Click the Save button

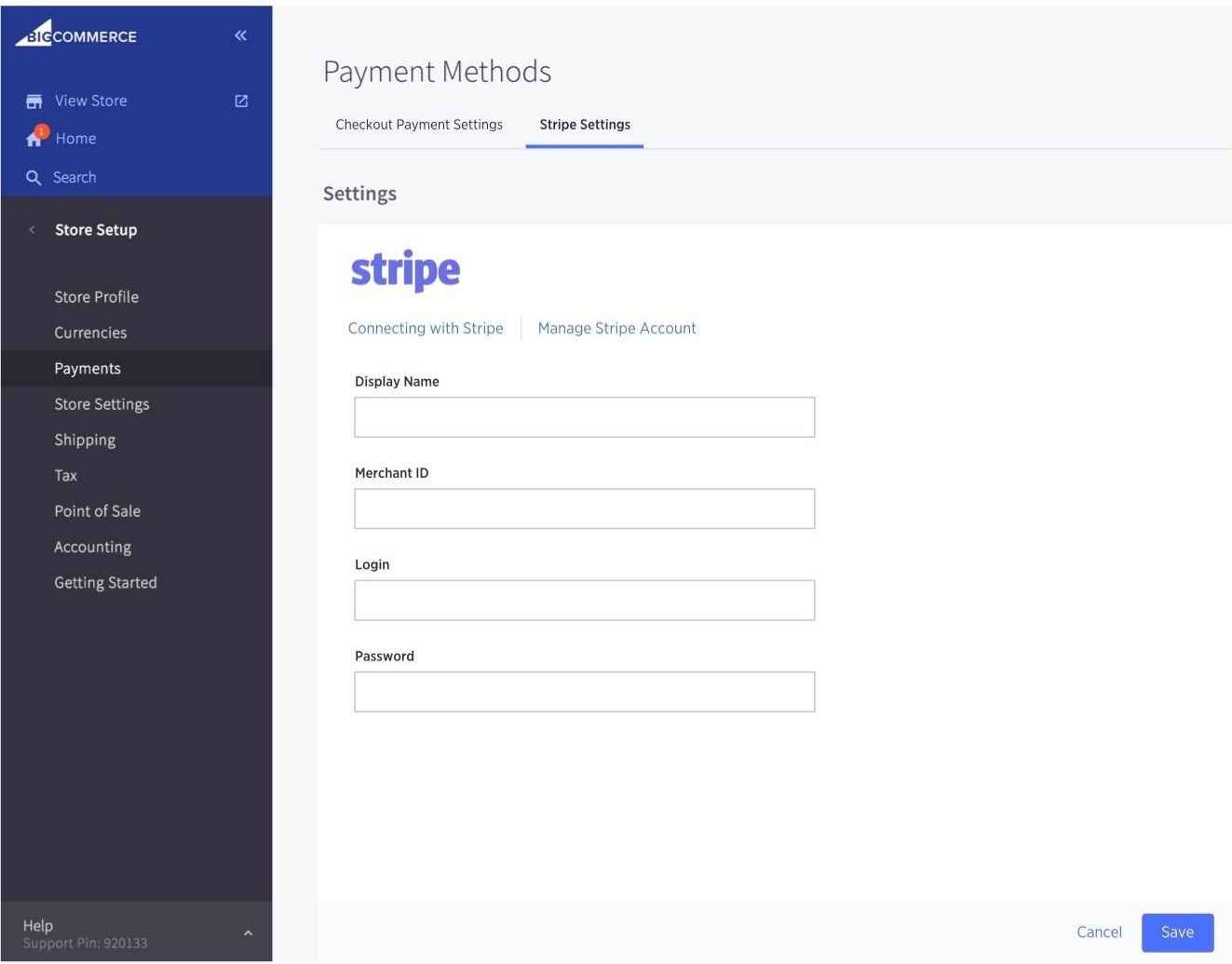pos(1177,932)
